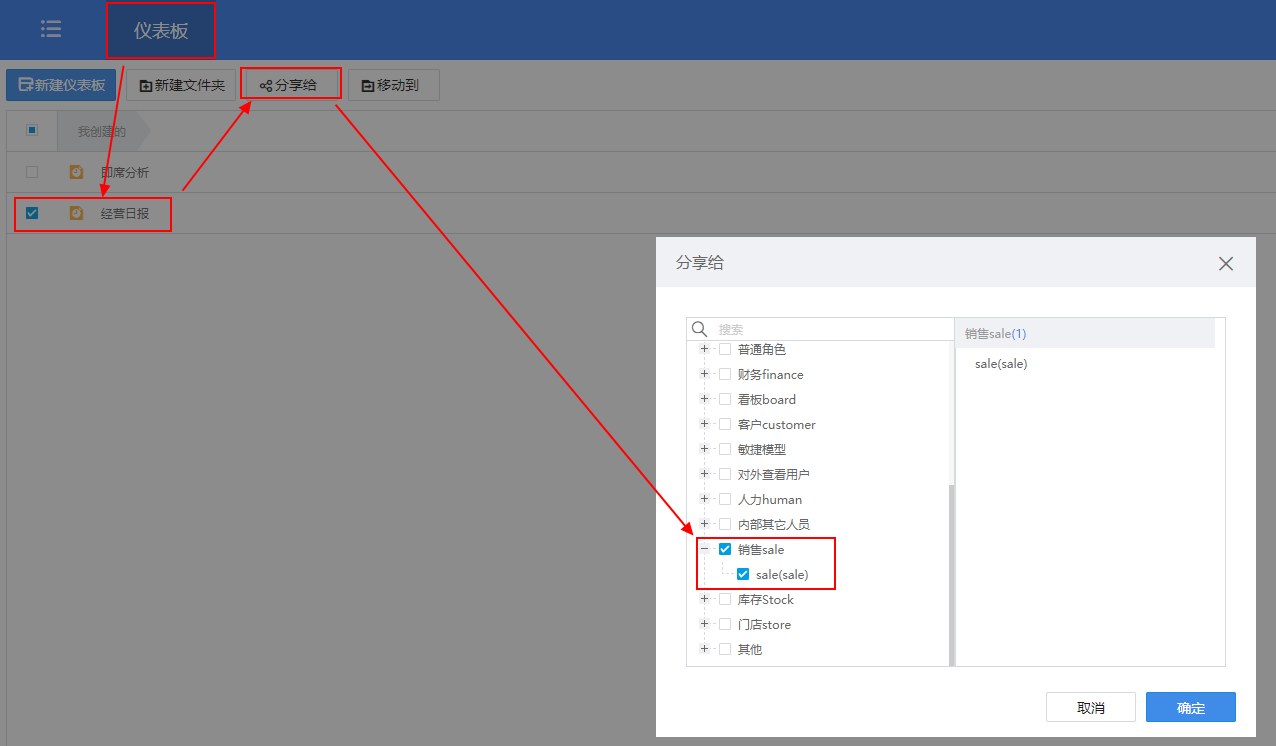Check the 人力human checkbox
Image resolution: width=1276 pixels, height=746 pixels.
coord(725,499)
